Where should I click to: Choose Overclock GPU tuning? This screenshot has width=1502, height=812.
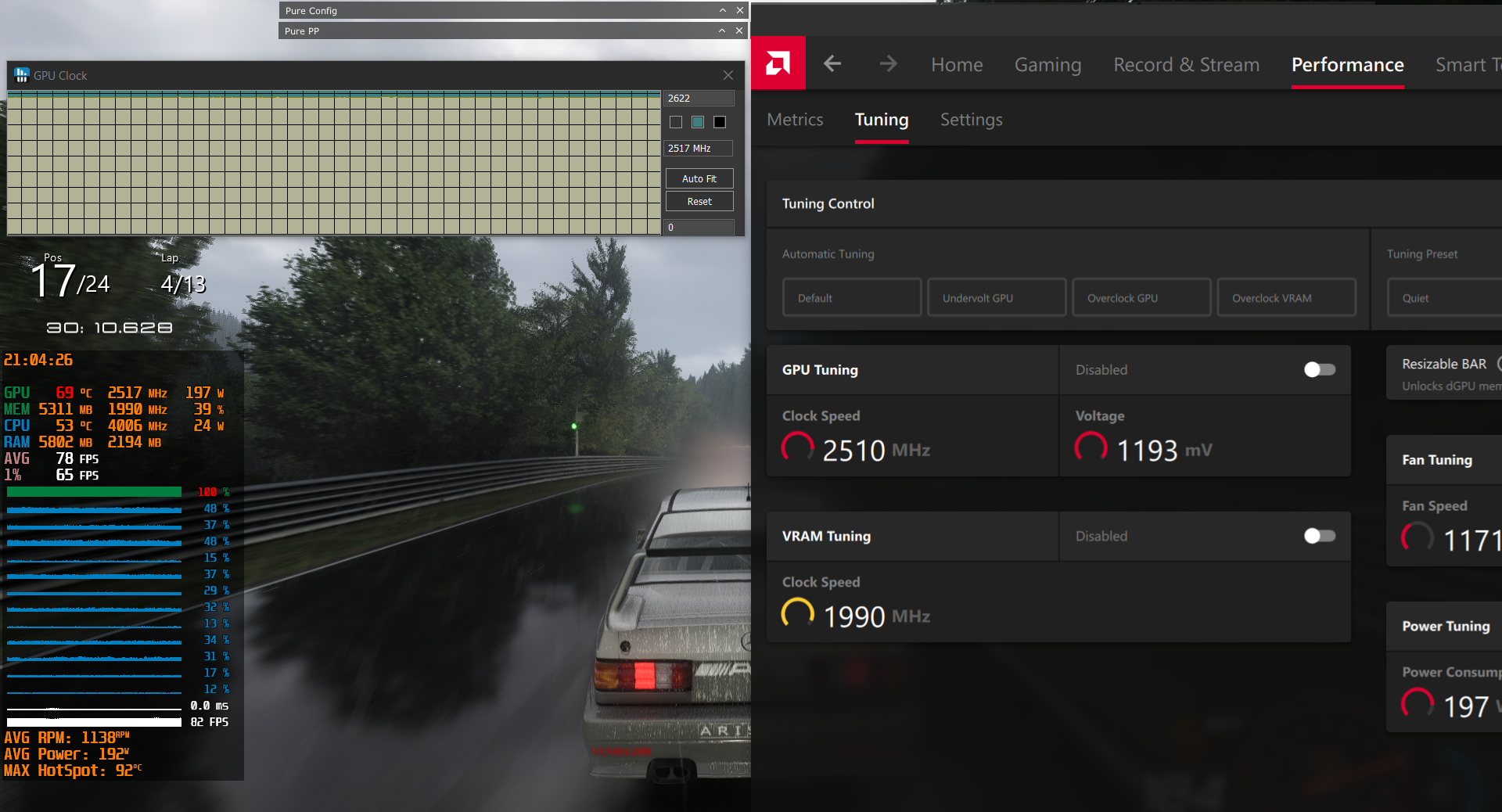click(1141, 298)
